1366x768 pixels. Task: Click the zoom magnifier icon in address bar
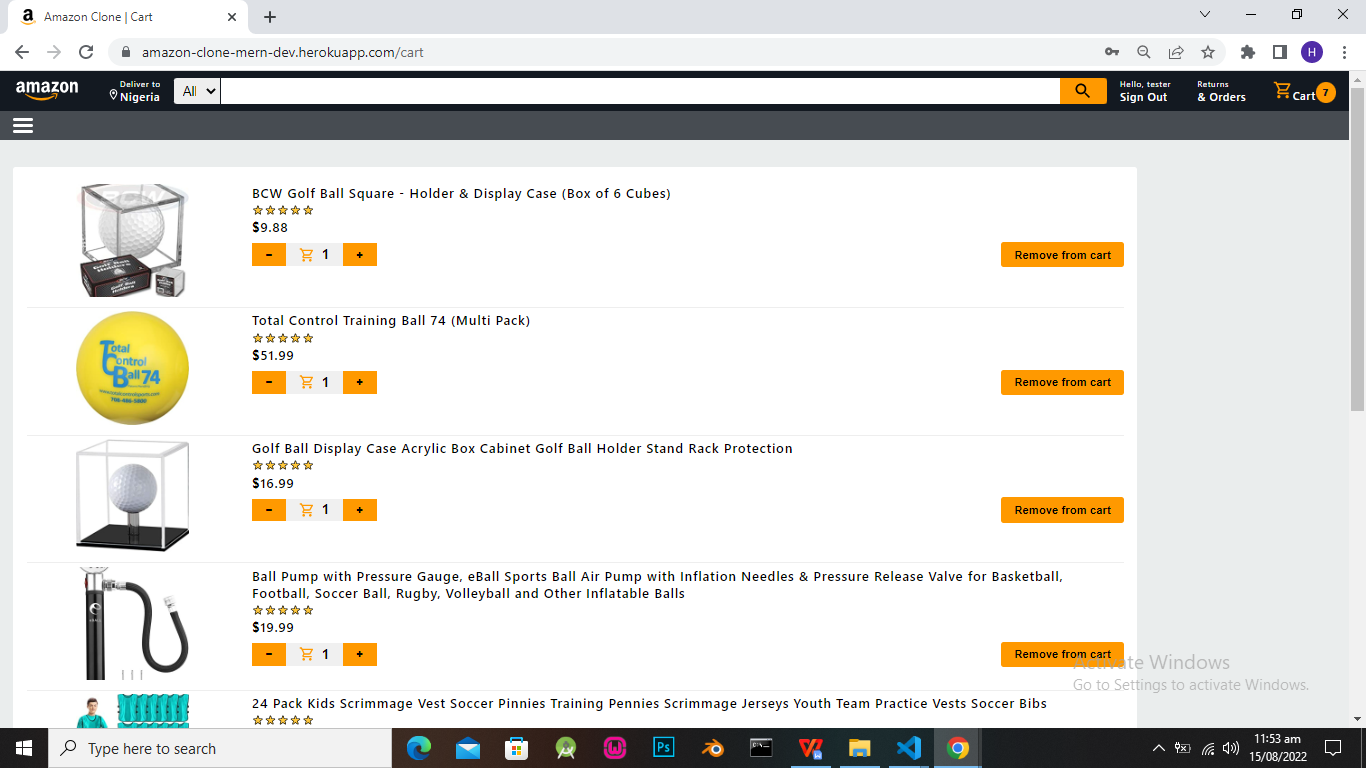tap(1144, 52)
